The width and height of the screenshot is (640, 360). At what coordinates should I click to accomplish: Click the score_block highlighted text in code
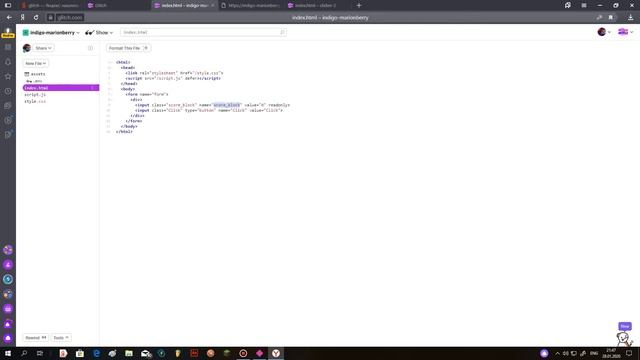pos(227,105)
